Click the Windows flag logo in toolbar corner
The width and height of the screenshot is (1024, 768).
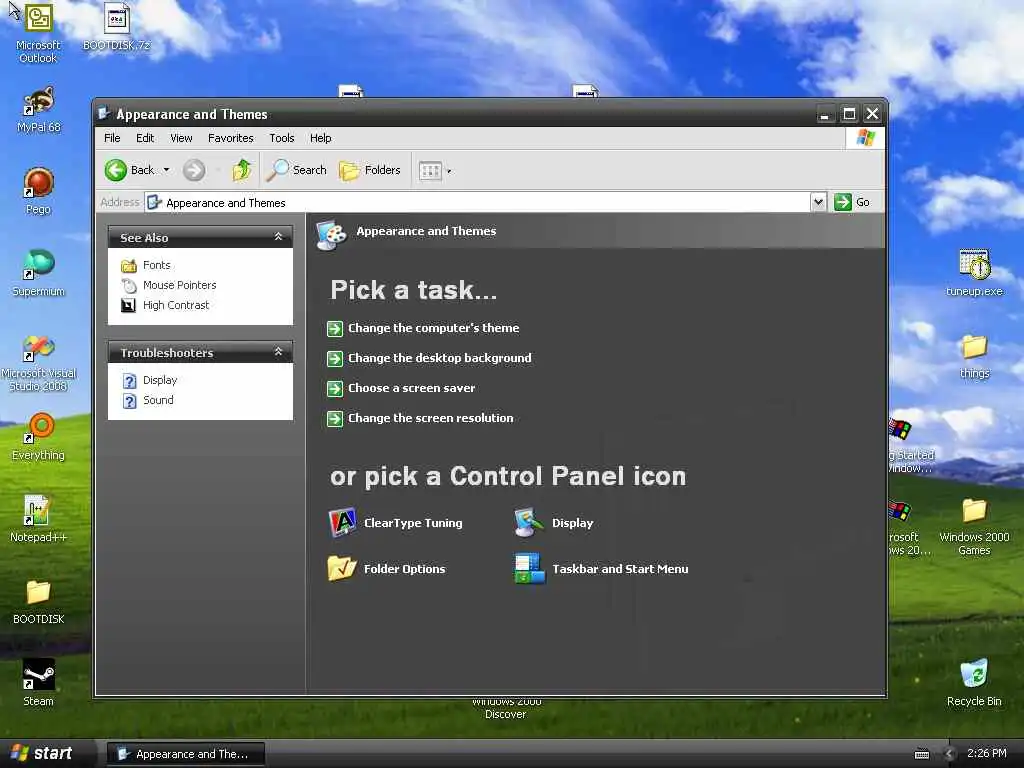pyautogui.click(x=866, y=138)
